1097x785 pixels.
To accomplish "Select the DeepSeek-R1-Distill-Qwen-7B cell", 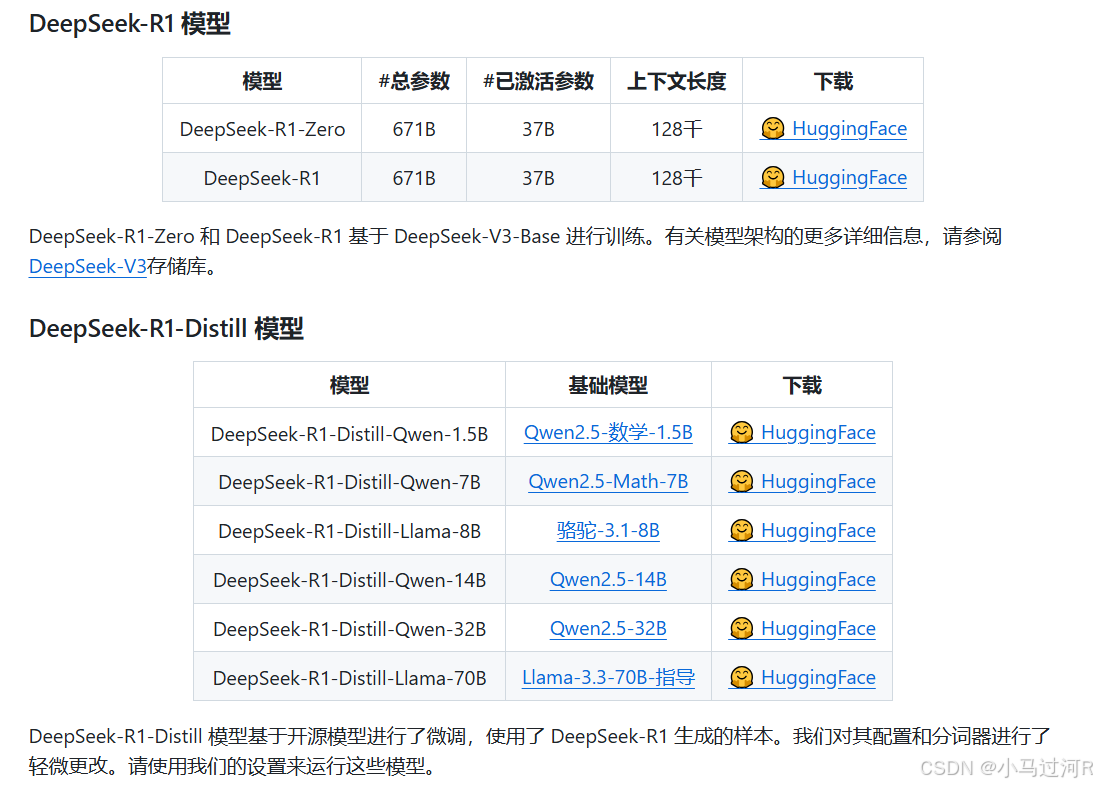I will point(350,482).
